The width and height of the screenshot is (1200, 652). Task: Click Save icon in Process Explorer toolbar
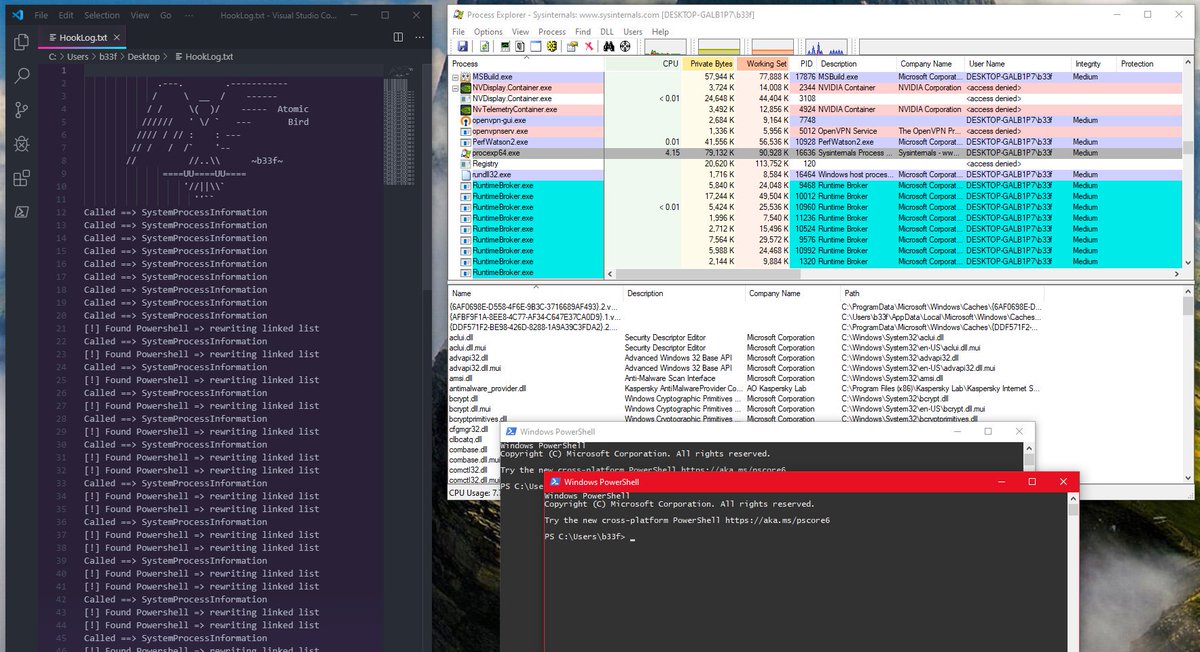coord(463,46)
